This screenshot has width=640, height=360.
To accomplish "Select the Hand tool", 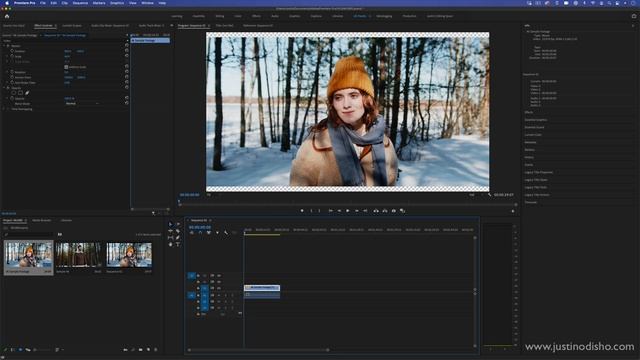I will click(171, 244).
